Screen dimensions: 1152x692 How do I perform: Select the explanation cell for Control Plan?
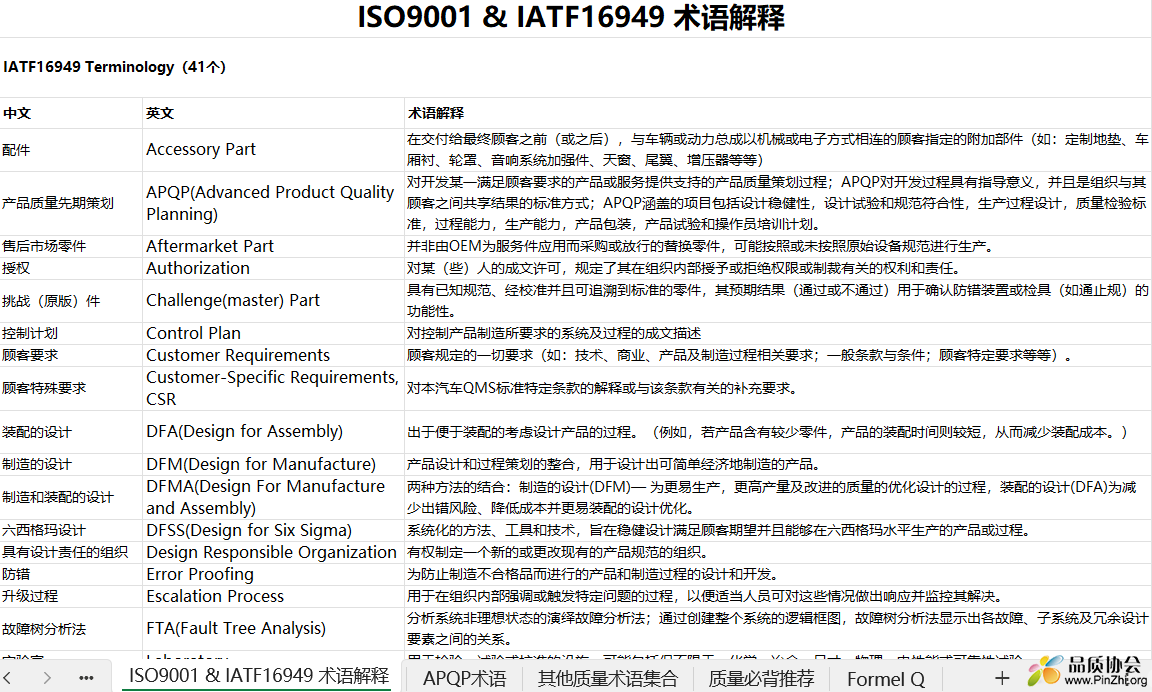(x=778, y=334)
